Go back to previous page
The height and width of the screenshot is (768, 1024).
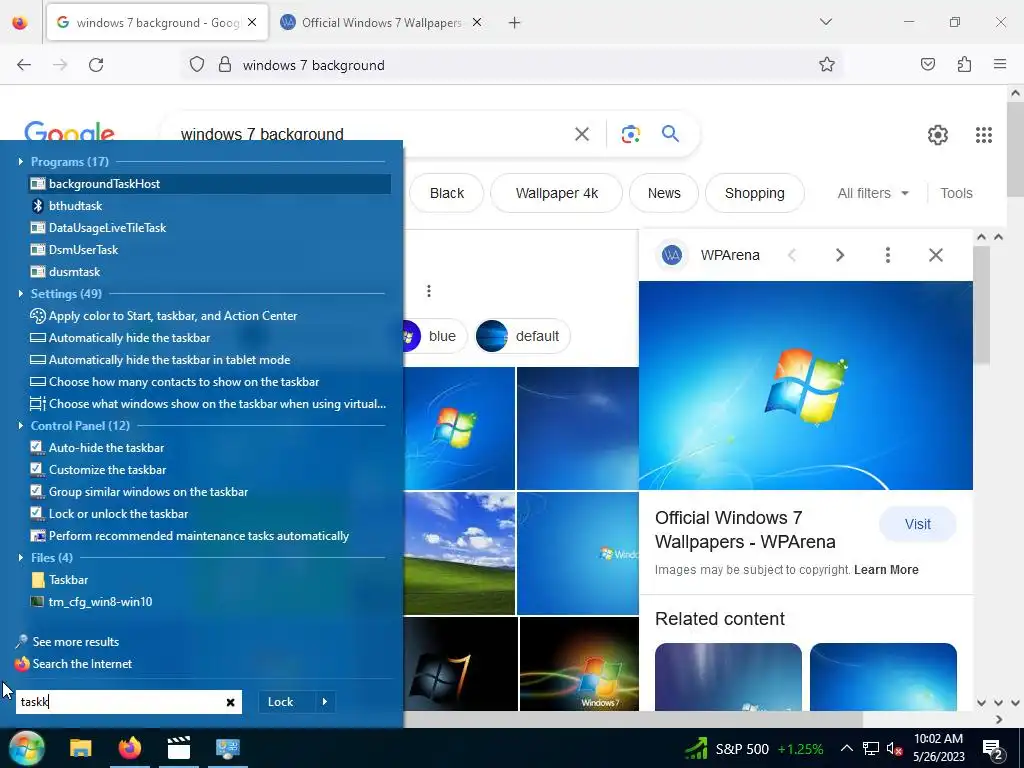24,65
